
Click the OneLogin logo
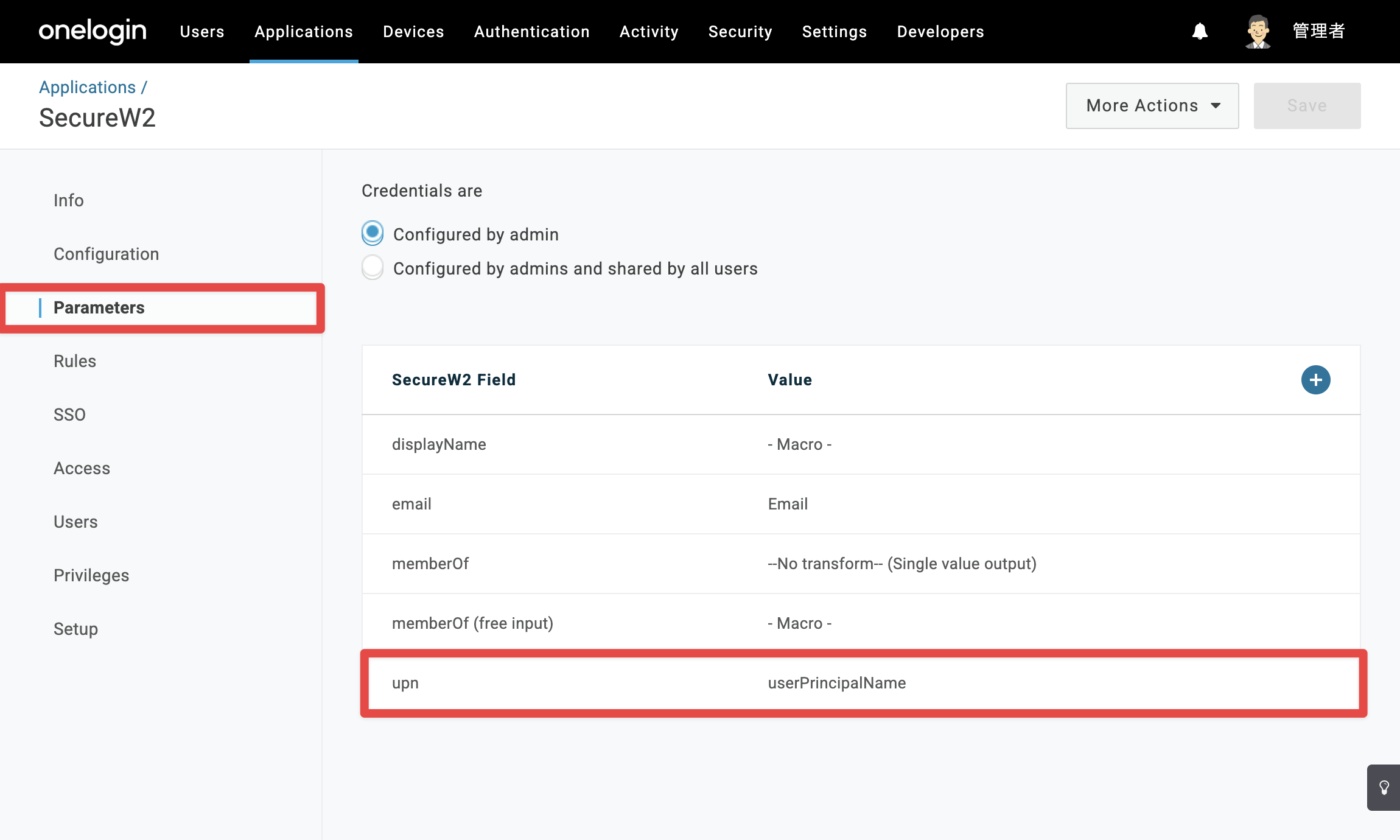(93, 32)
